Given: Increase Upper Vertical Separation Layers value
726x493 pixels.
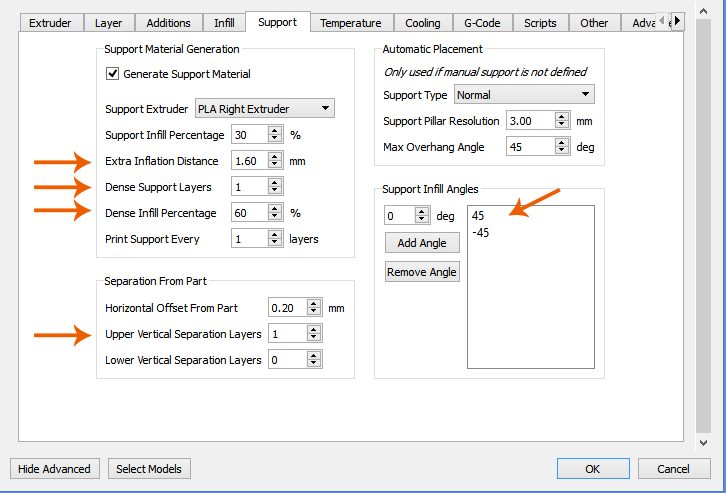Looking at the screenshot, I should click(314, 330).
